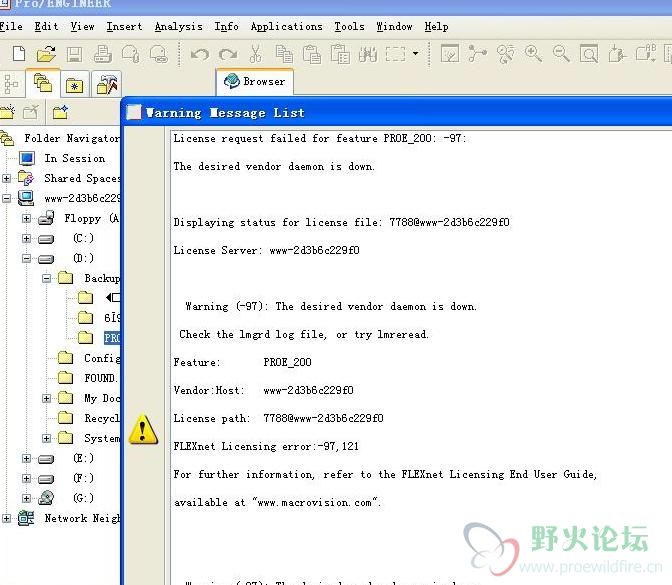Expand the Shared Spaces node
The width and height of the screenshot is (672, 585).
click(6, 178)
